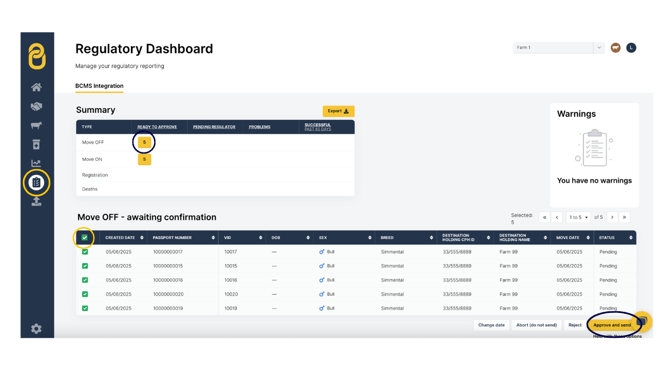Open the medicine bottle icon in sidebar
The height and width of the screenshot is (376, 670).
[x=36, y=144]
